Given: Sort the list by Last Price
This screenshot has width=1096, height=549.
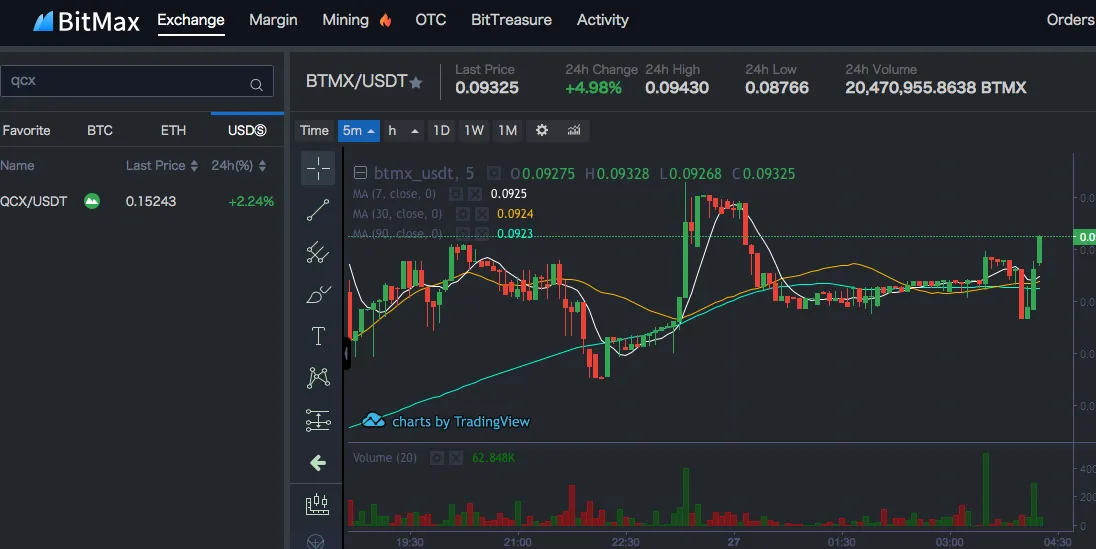Looking at the screenshot, I should coord(162,166).
